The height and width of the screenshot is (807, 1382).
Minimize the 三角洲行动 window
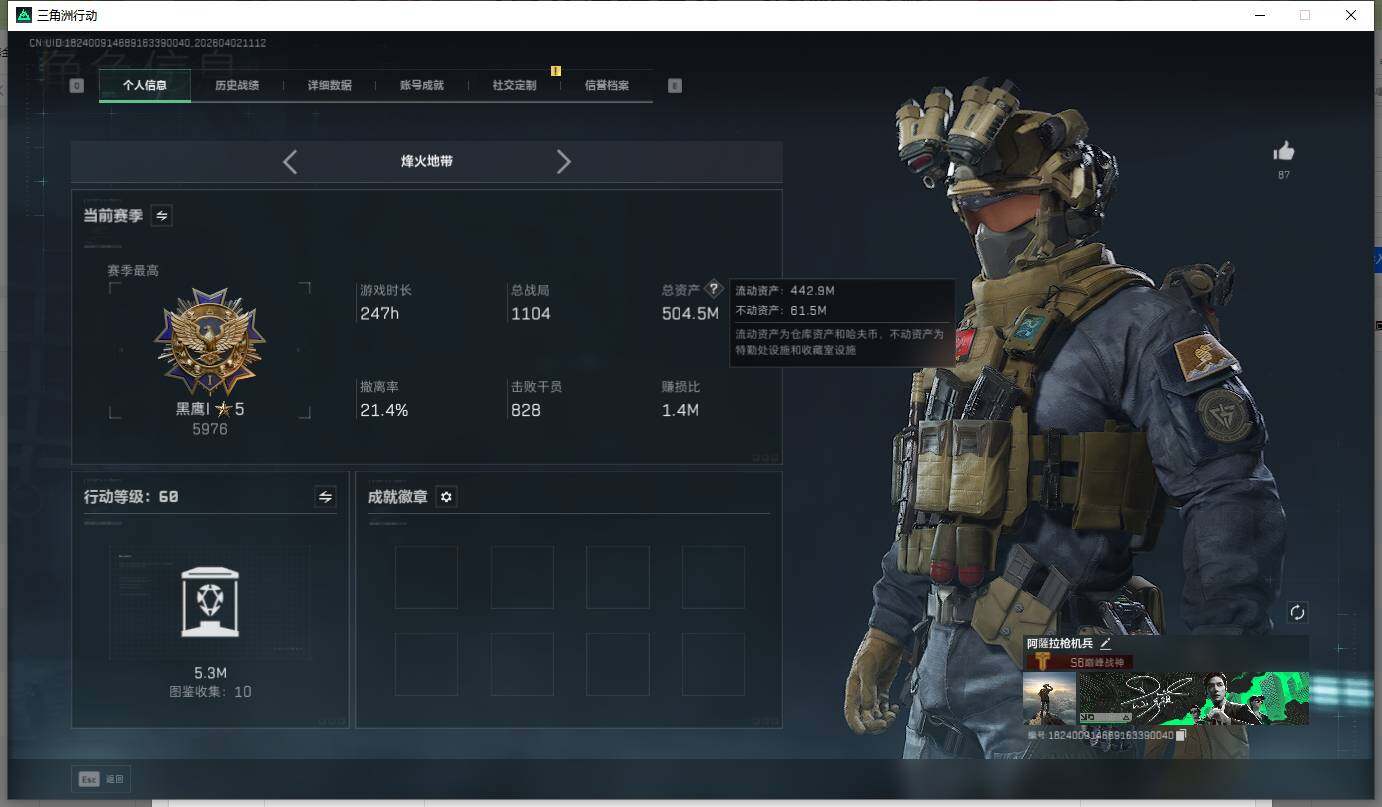(1259, 15)
